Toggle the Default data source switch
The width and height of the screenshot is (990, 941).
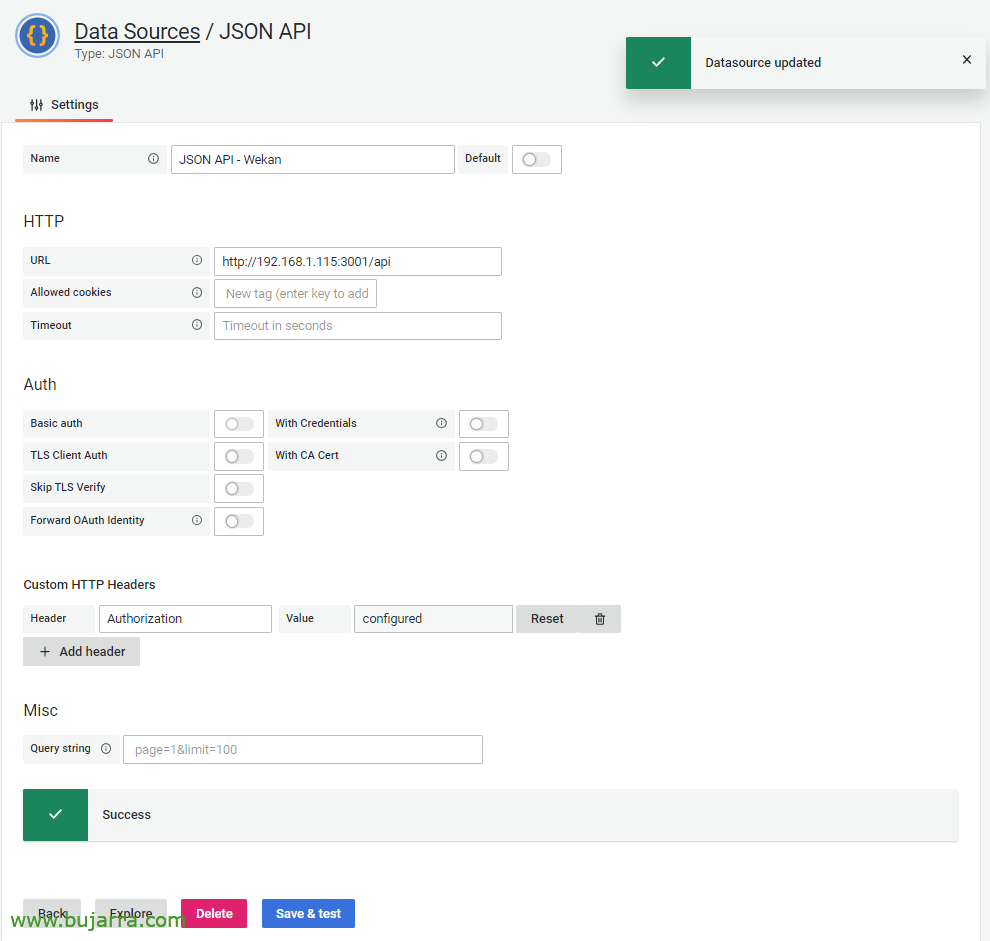(536, 160)
